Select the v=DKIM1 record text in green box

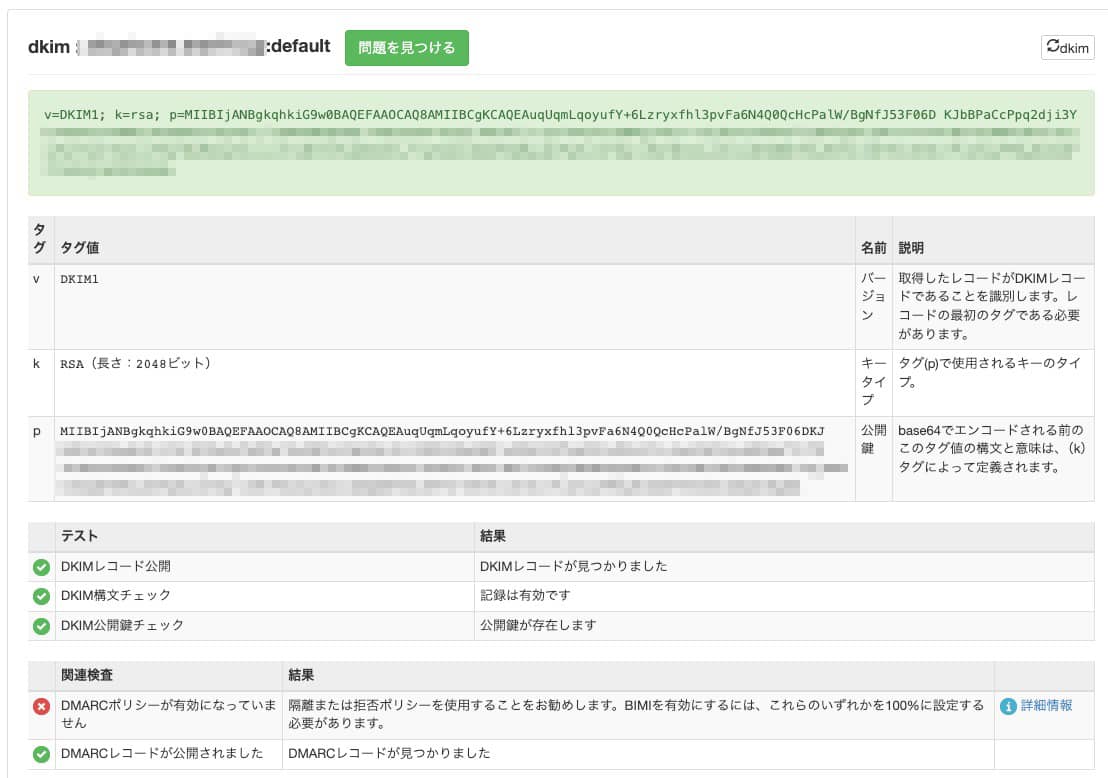(560, 114)
